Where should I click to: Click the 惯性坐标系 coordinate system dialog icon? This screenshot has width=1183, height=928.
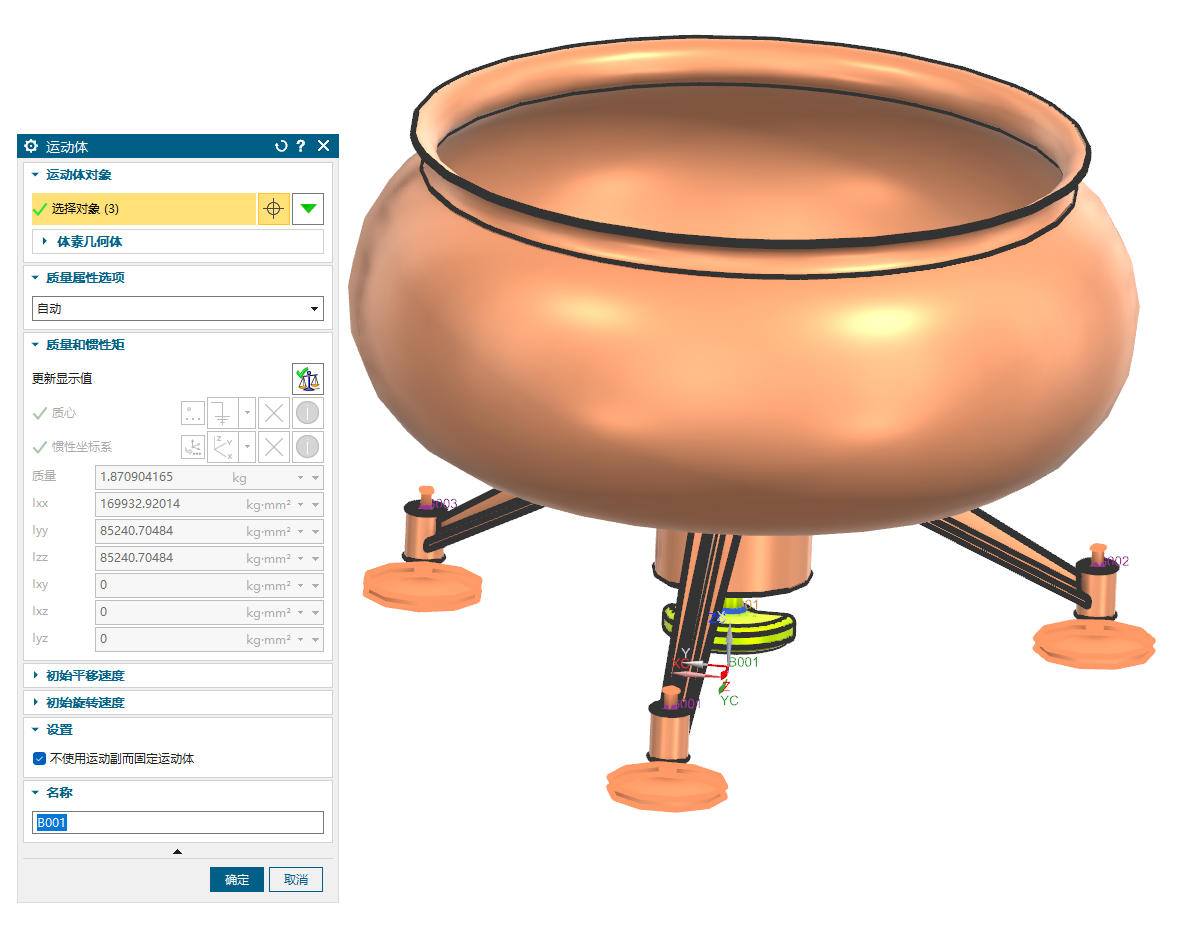(x=192, y=447)
